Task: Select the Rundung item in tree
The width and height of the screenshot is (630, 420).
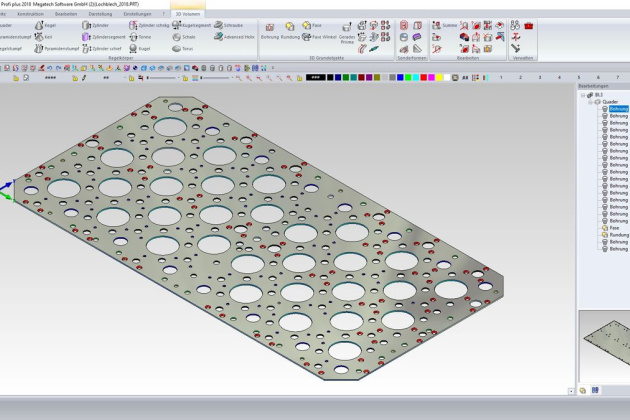Action: coord(619,235)
